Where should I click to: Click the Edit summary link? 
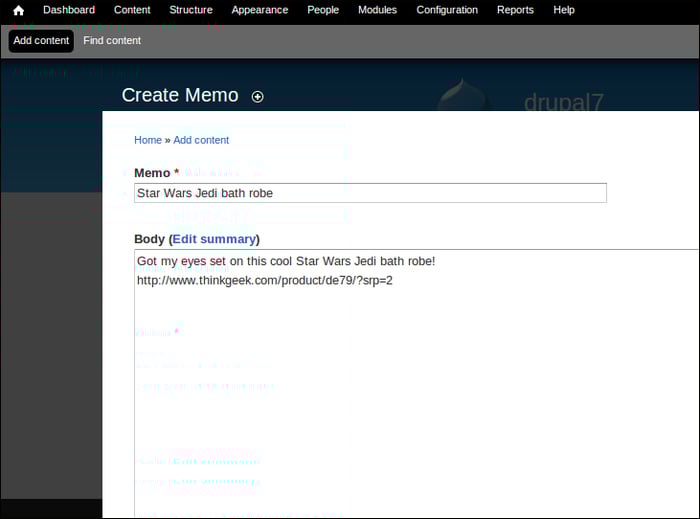click(214, 239)
